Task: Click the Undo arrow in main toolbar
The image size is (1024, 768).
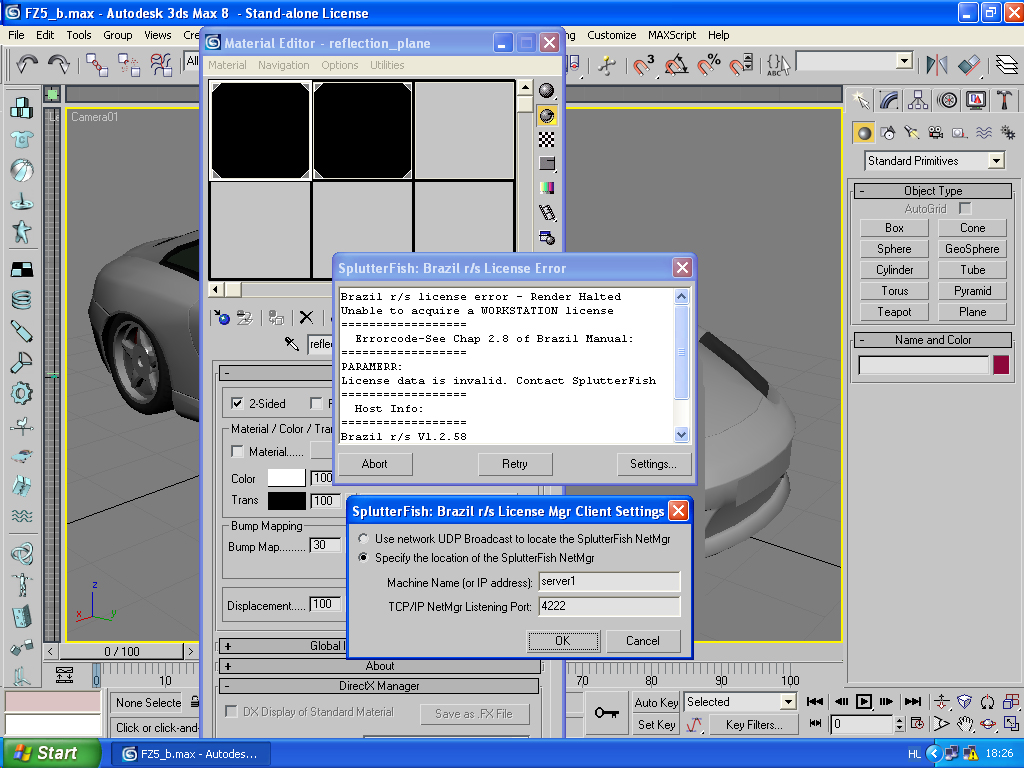Action: 27,64
